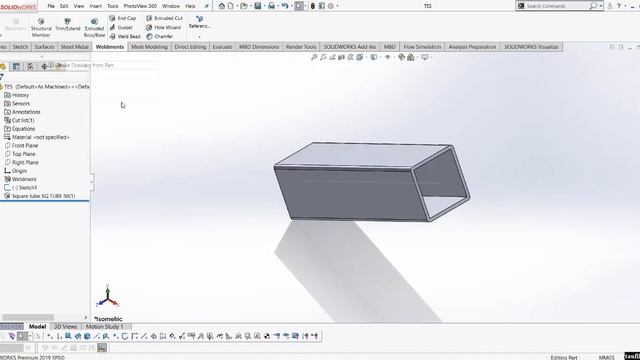
Task: Open the Motion Study 1 tab
Action: (x=104, y=327)
